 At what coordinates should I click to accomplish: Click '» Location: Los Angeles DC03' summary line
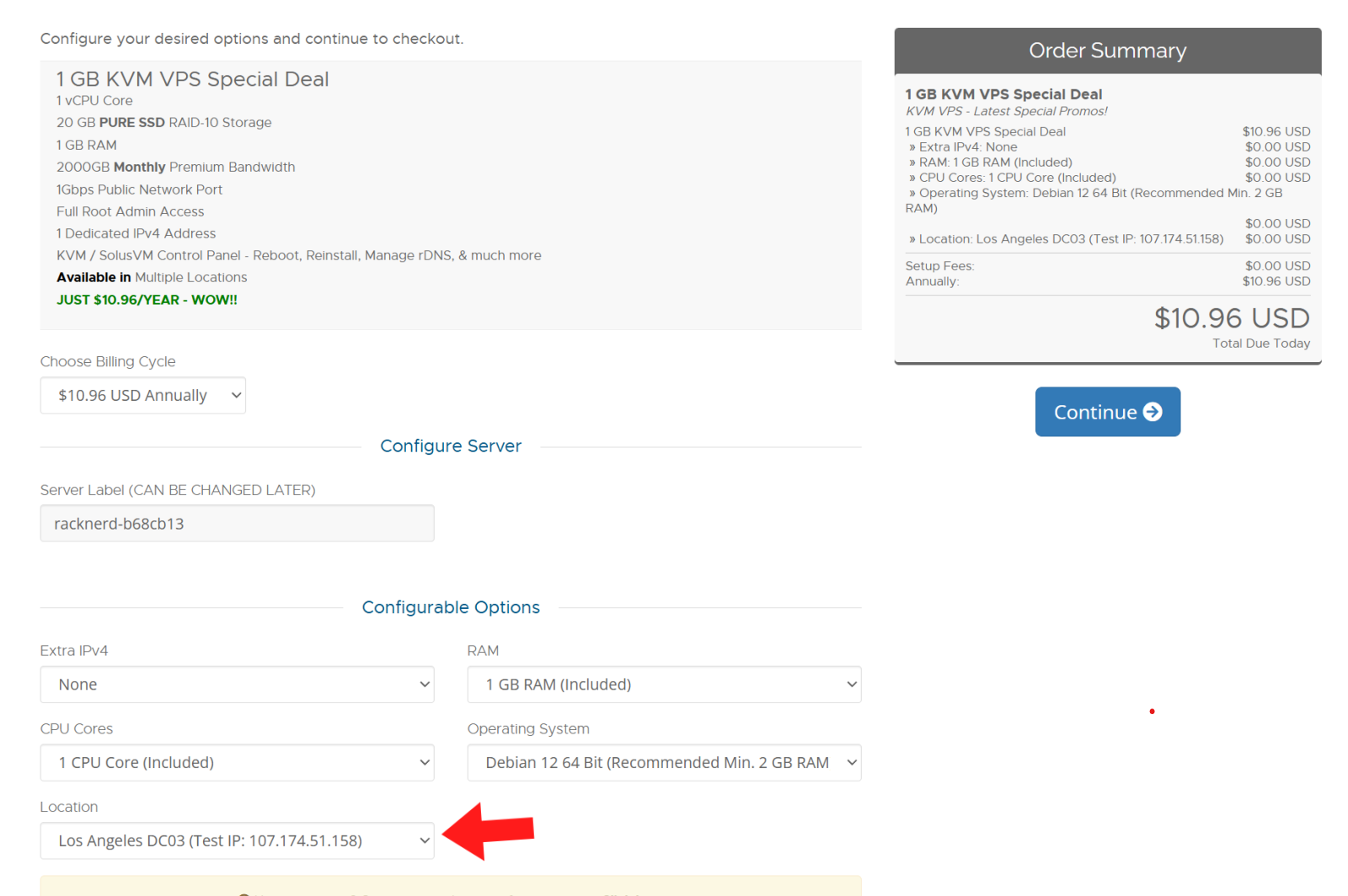pos(1107,239)
